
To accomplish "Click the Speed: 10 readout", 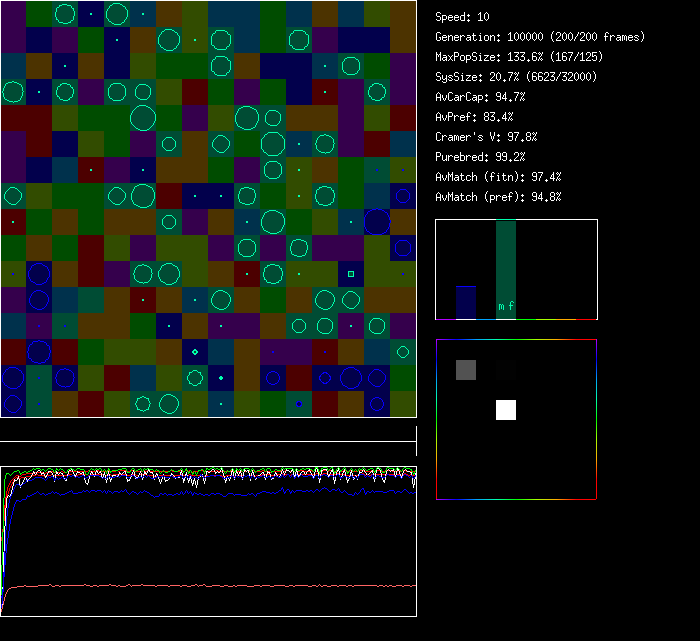I will 462,17.
